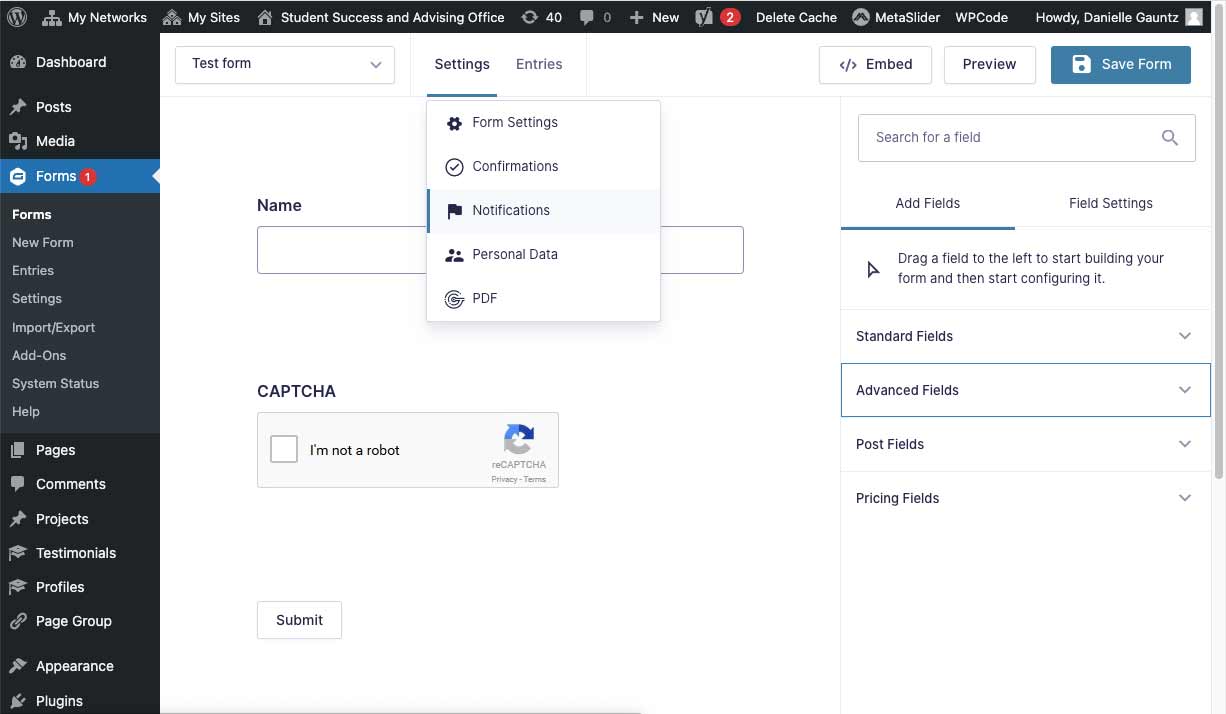Open Pages in sidebar
Viewport: 1226px width, 714px height.
click(80, 450)
